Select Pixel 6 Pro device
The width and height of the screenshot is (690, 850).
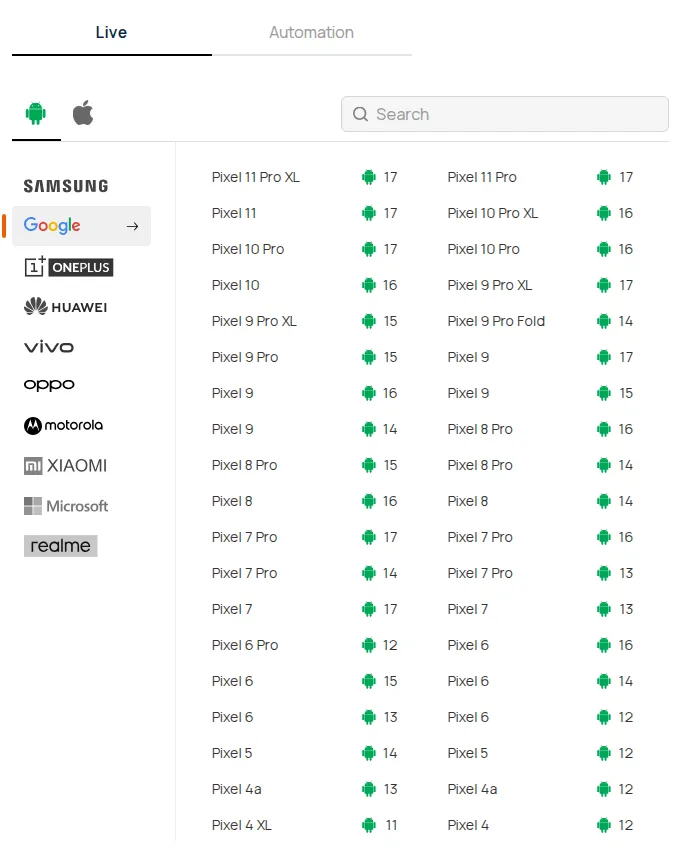(x=244, y=645)
